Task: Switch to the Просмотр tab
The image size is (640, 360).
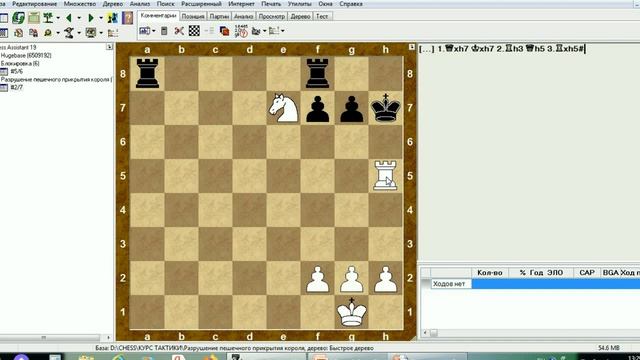Action: pyautogui.click(x=271, y=16)
